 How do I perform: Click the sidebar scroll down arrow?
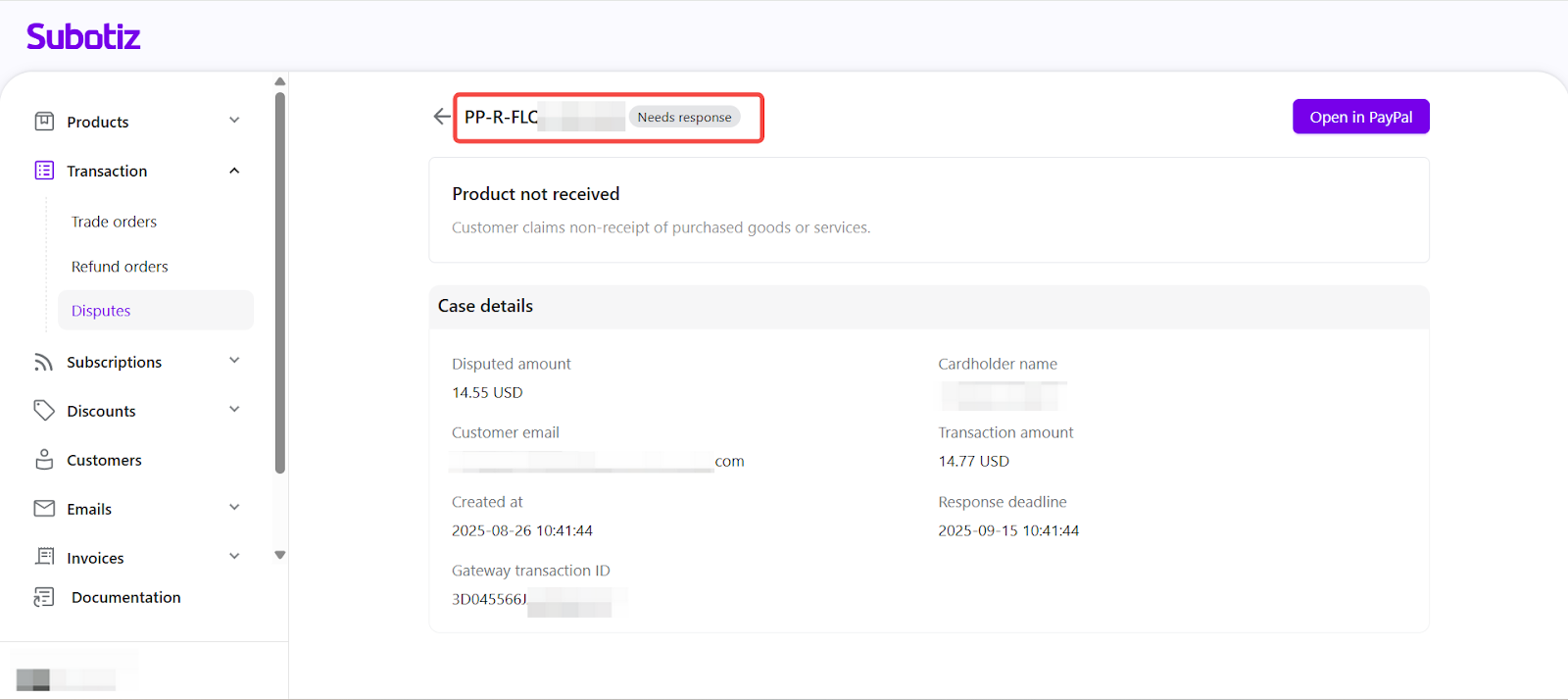[x=280, y=555]
